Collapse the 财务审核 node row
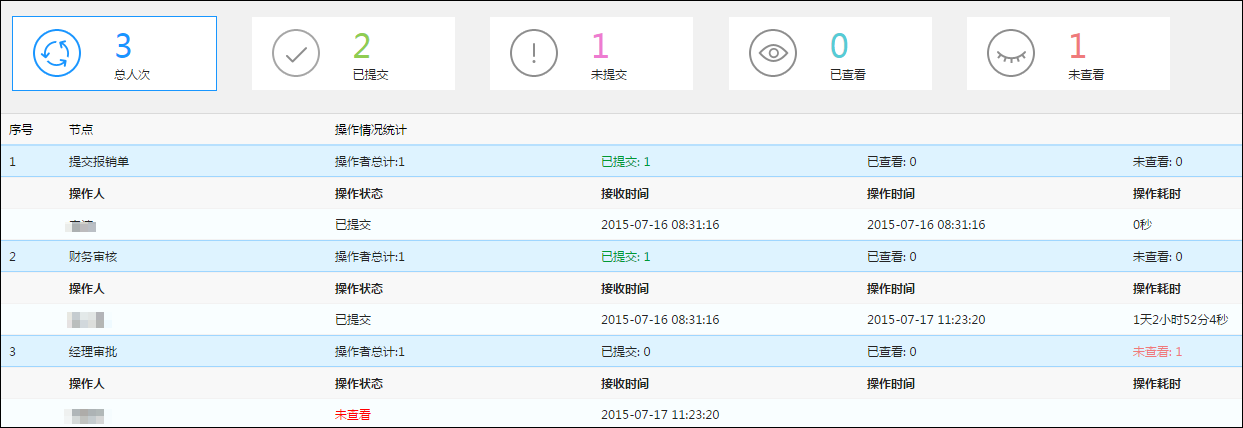Screen dimensions: 1243x428 tap(621, 256)
